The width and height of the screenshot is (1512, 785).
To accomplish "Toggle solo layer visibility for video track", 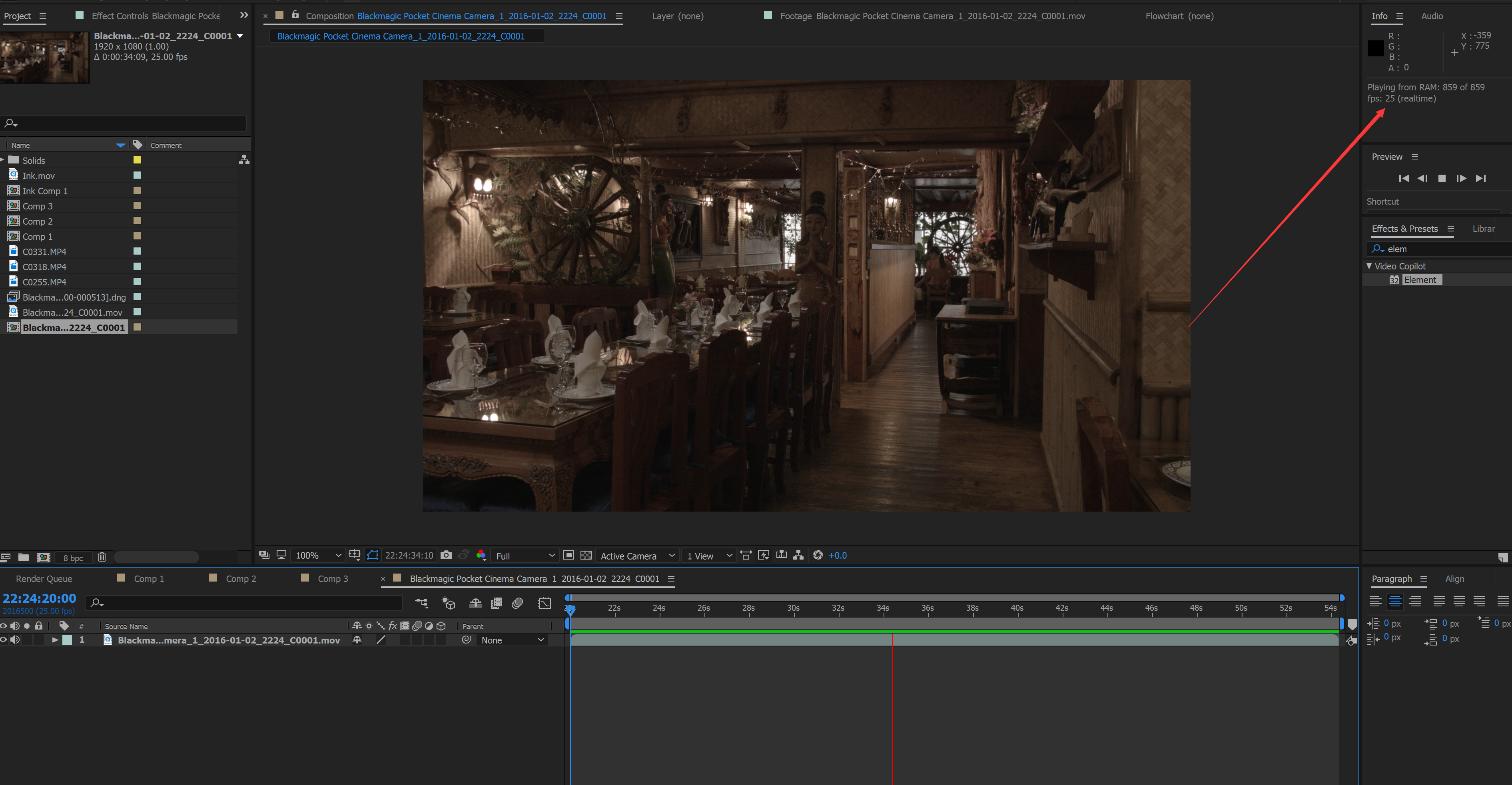I will (x=27, y=640).
